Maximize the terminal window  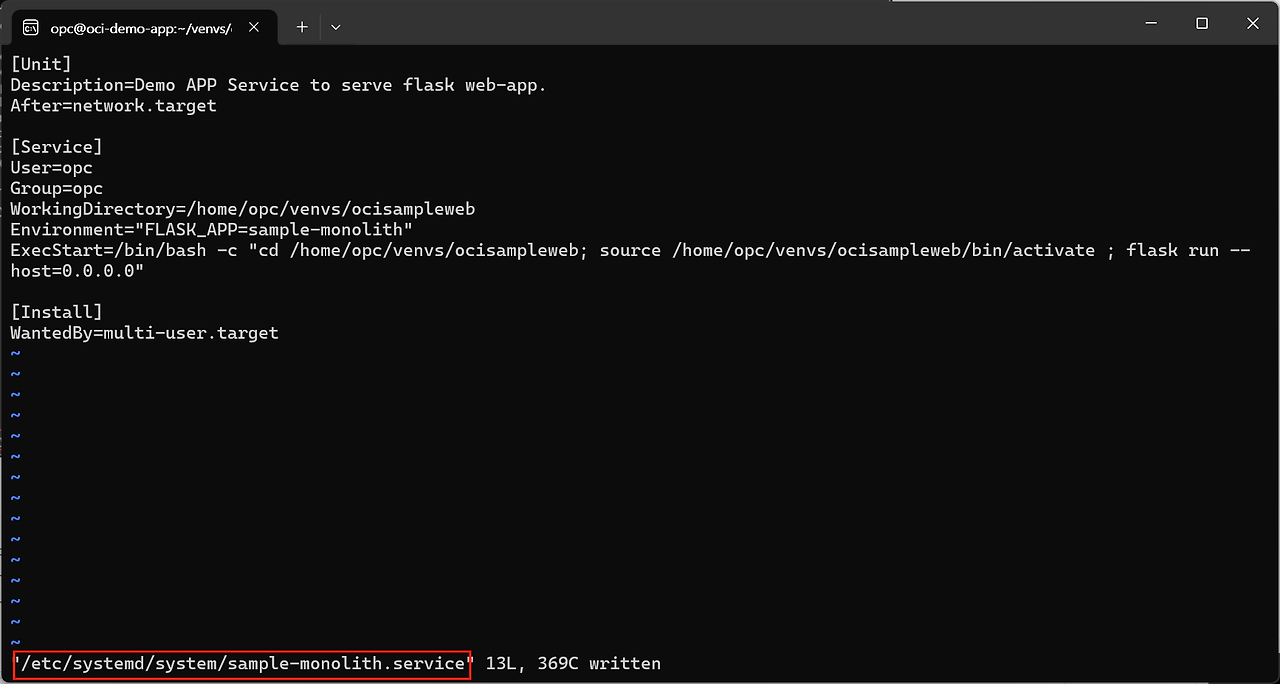click(1202, 23)
